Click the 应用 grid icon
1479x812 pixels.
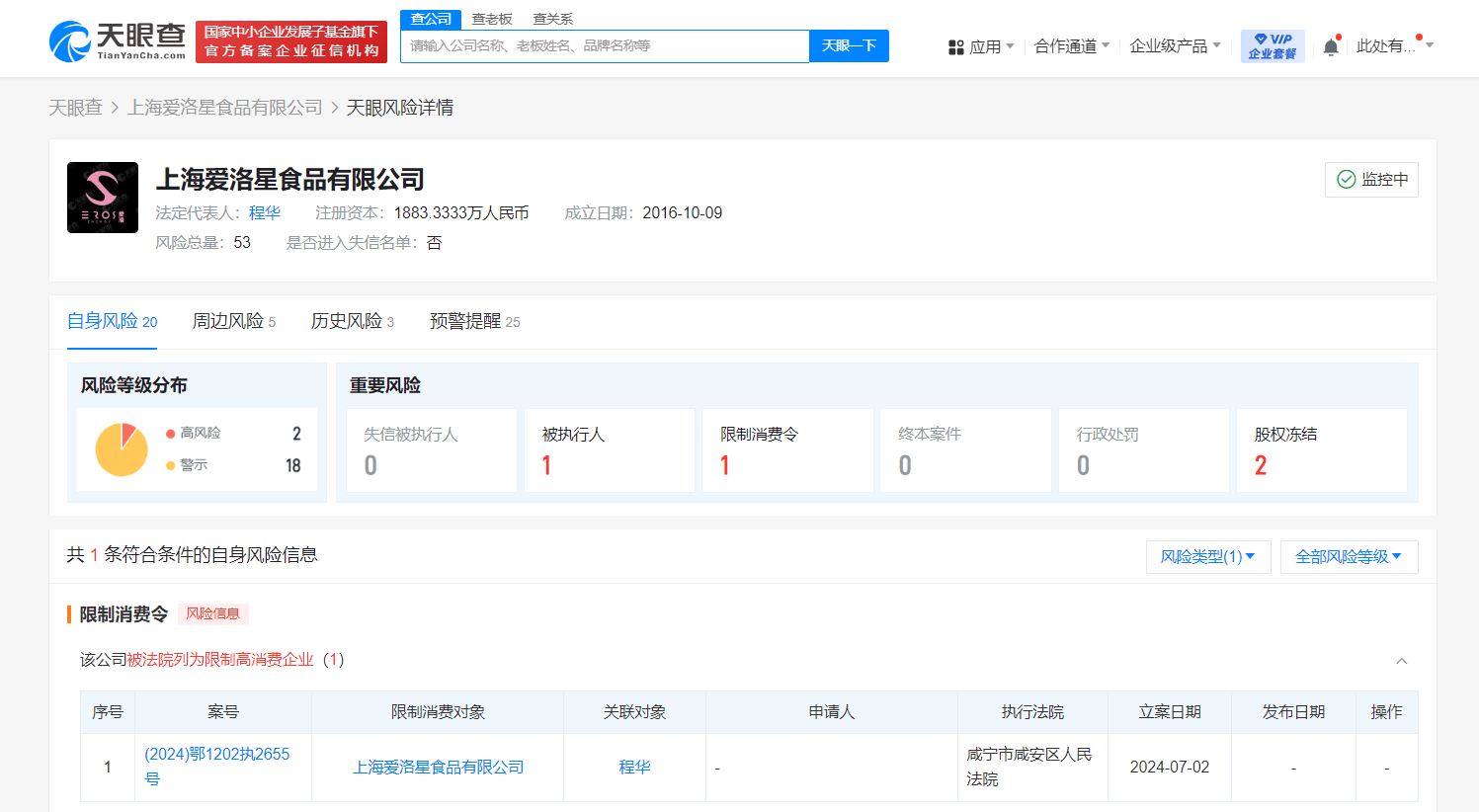click(x=955, y=47)
